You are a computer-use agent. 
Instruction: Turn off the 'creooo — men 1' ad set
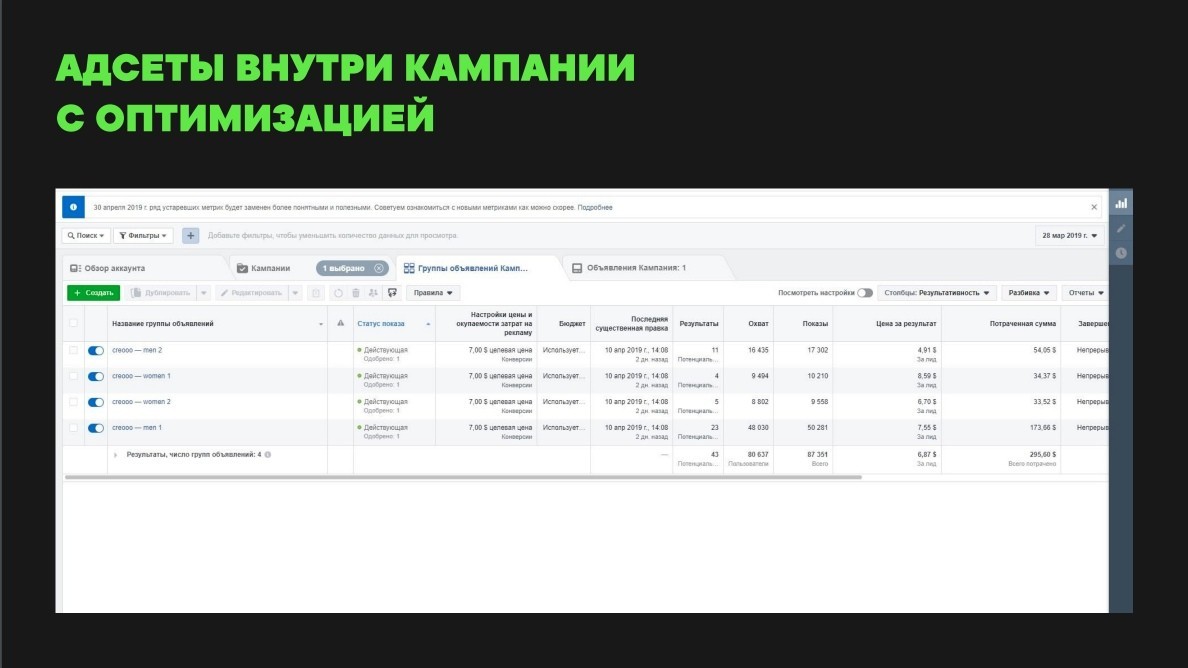coord(95,428)
